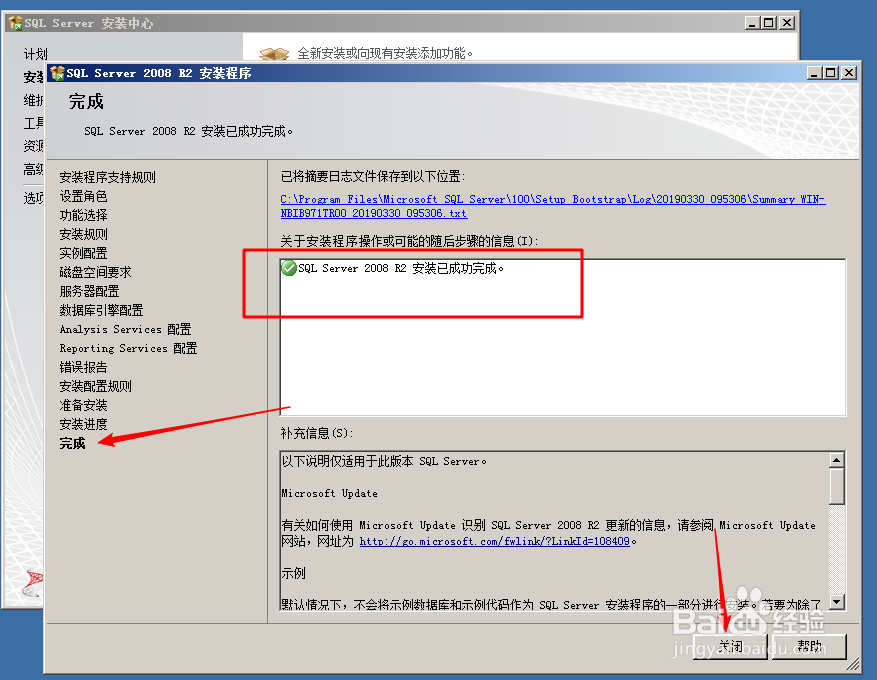Minimize the SQL Server 2008 R2 setup window
Image resolution: width=877 pixels, height=680 pixels.
pos(814,73)
